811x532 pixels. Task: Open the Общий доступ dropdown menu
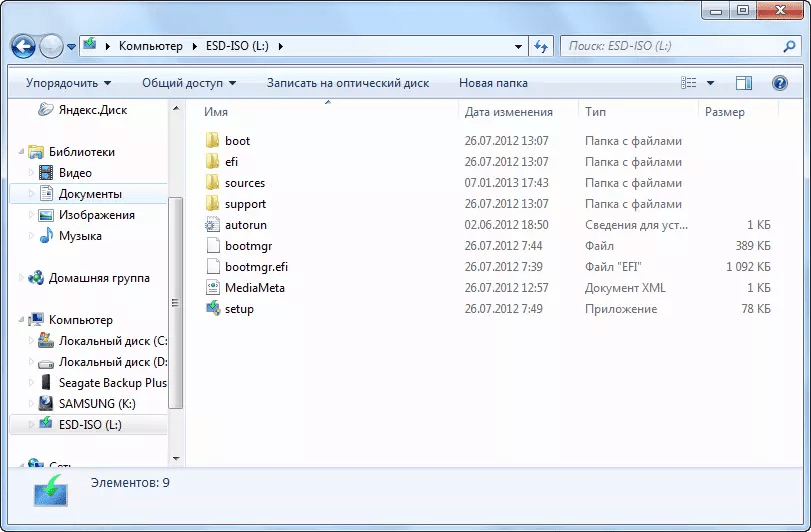189,83
